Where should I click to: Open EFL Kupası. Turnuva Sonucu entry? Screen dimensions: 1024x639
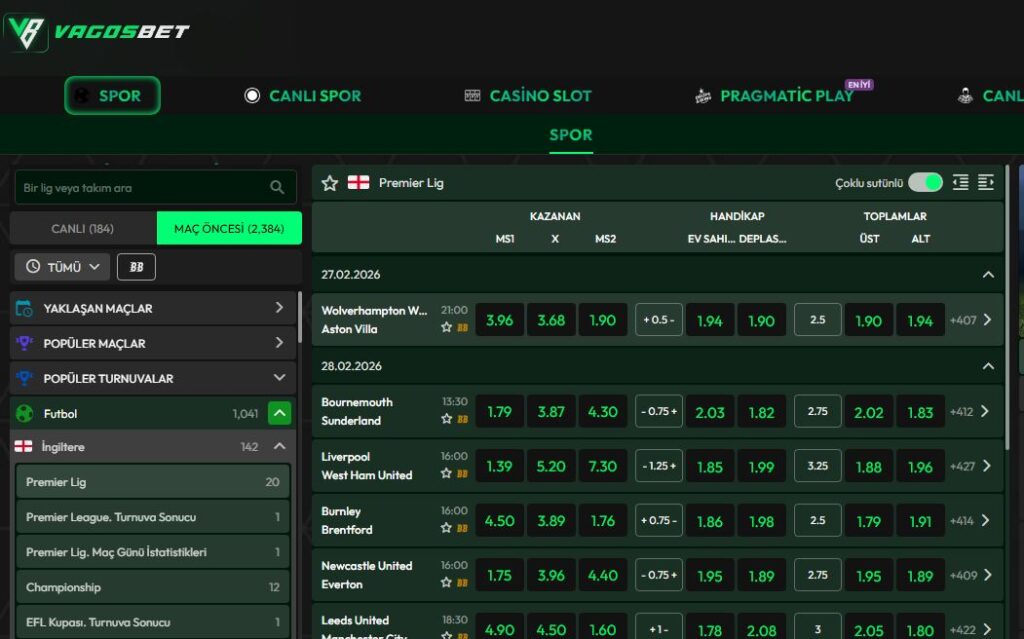click(x=153, y=622)
